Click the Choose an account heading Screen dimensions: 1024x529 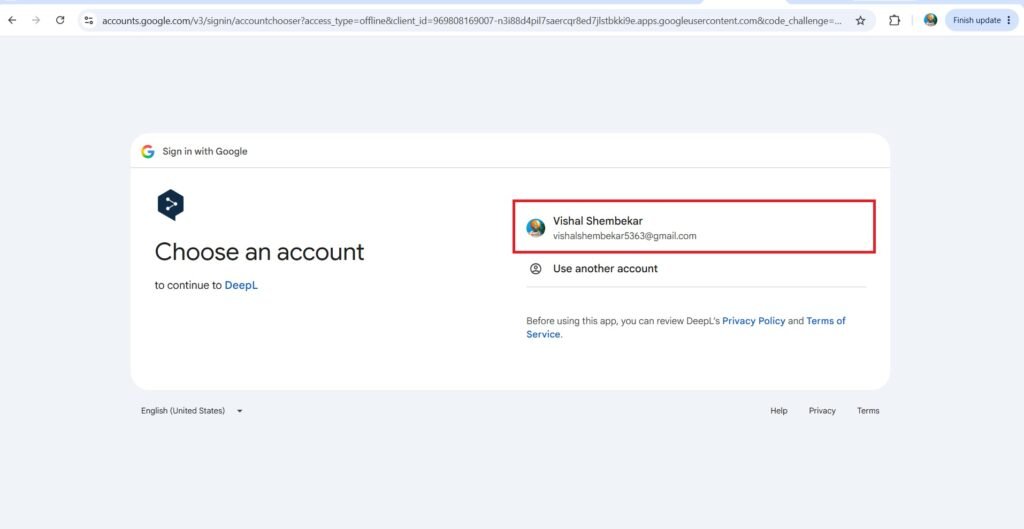coord(259,252)
